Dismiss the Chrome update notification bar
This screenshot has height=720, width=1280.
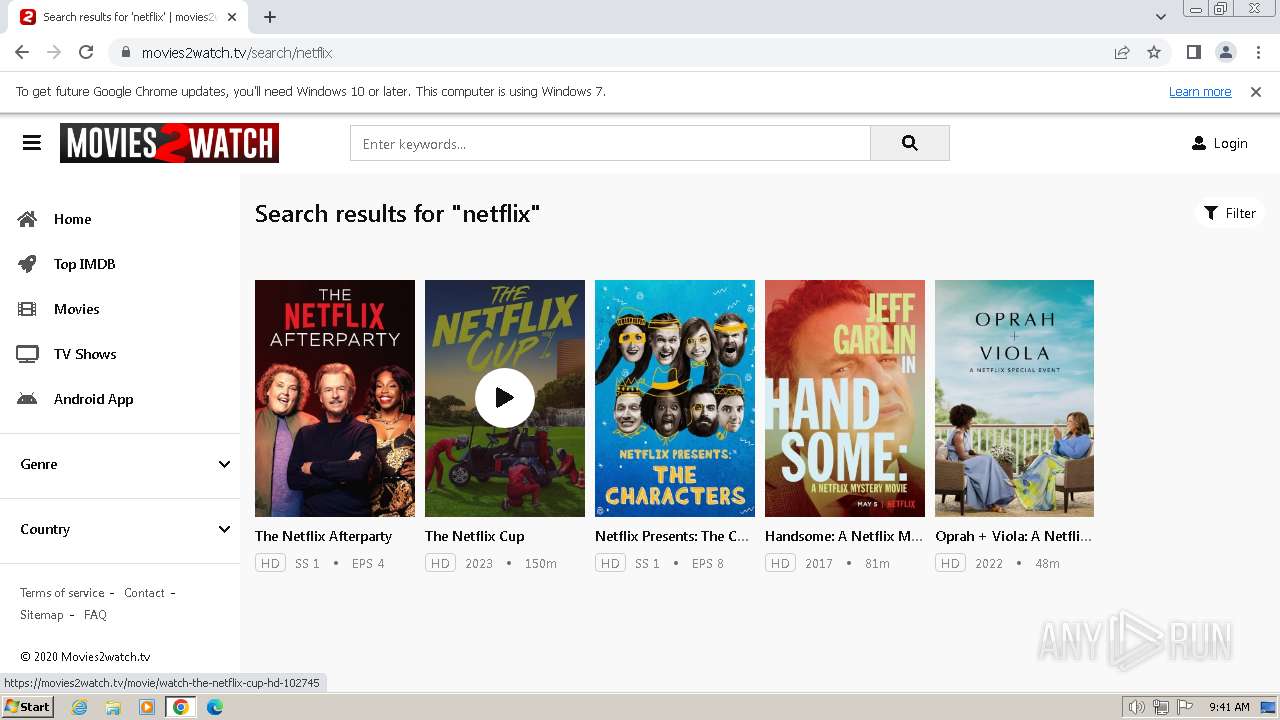tap(1256, 92)
